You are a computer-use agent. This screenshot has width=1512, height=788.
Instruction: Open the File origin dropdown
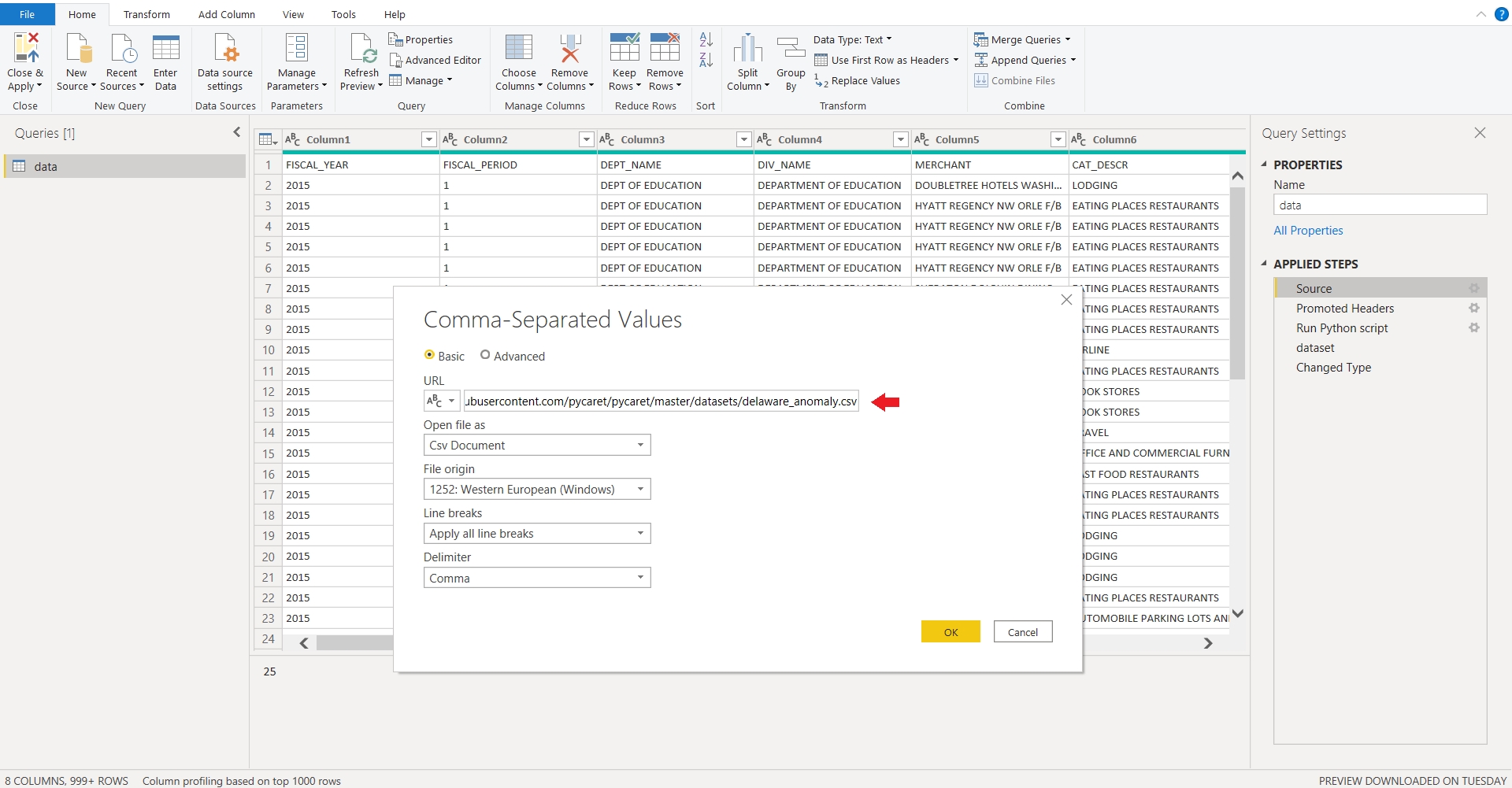pos(537,490)
